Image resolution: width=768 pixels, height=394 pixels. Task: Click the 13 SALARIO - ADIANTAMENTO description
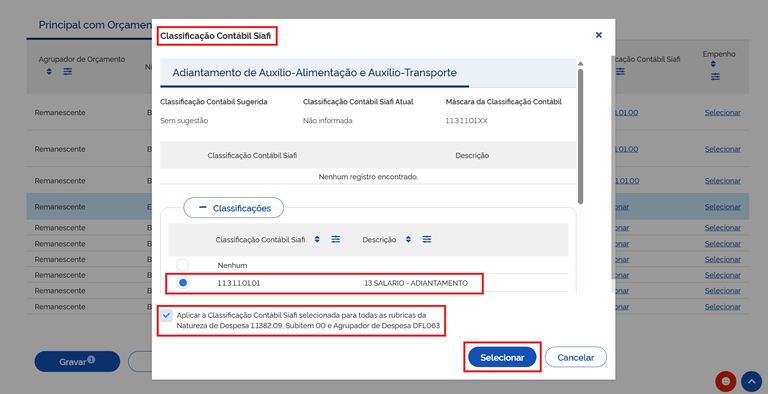coord(416,283)
